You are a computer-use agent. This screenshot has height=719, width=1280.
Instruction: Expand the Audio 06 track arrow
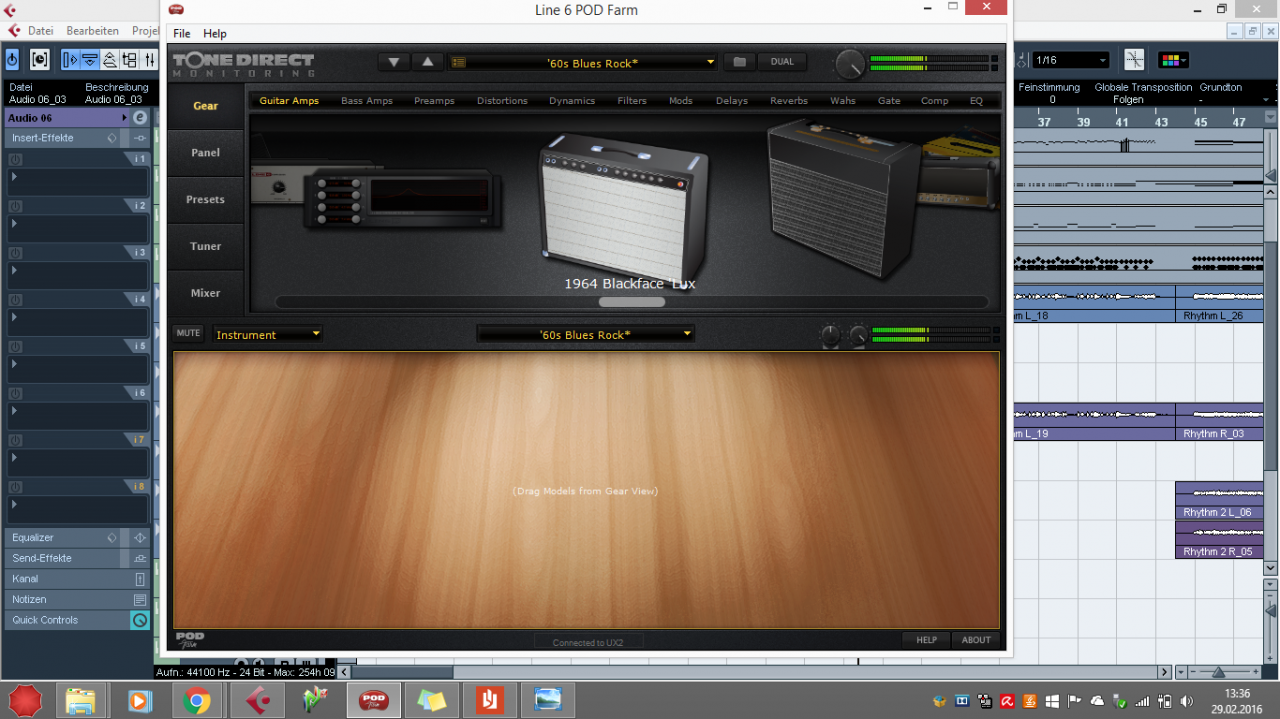tap(125, 118)
